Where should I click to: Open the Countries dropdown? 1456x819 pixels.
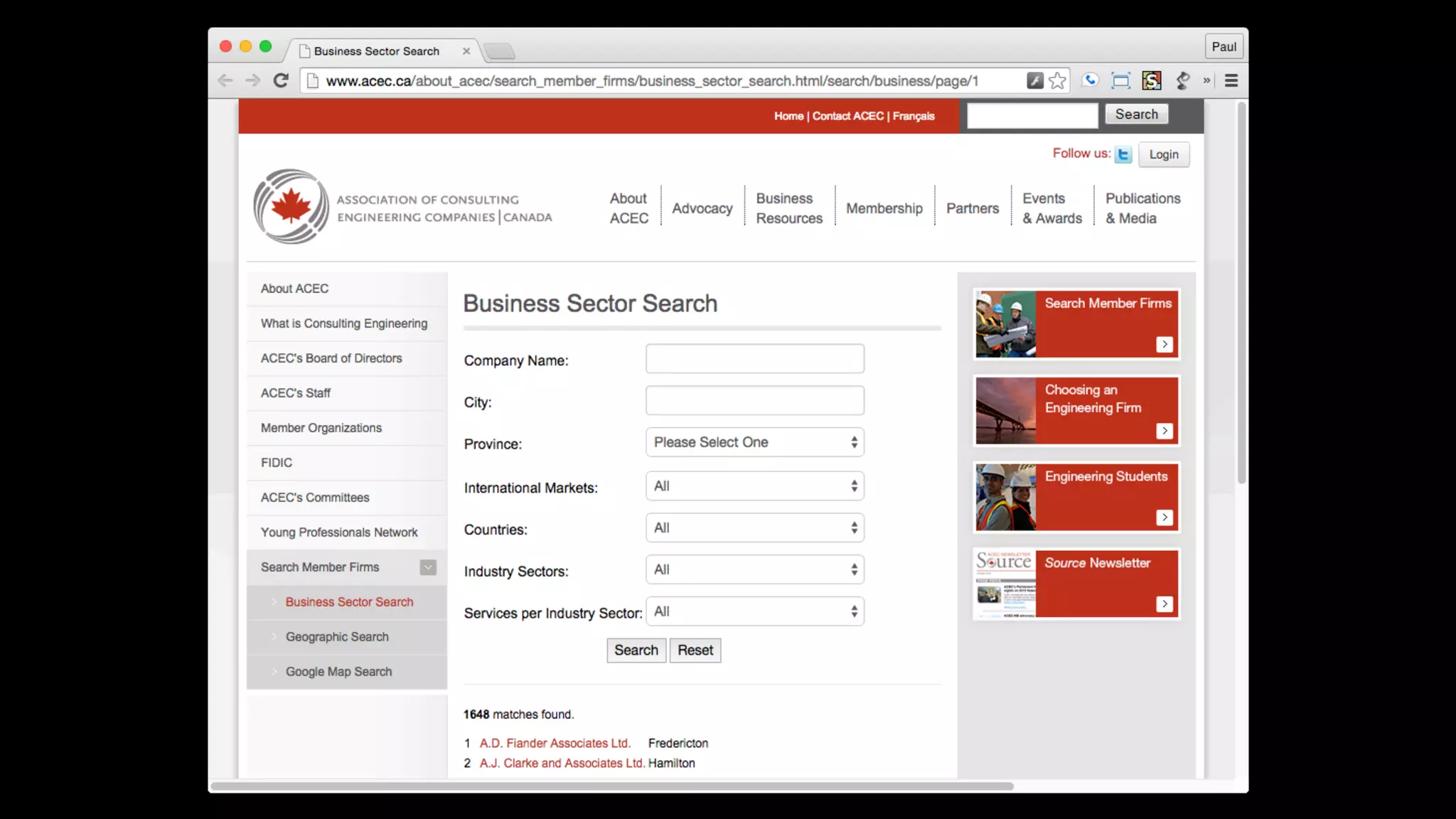click(754, 528)
